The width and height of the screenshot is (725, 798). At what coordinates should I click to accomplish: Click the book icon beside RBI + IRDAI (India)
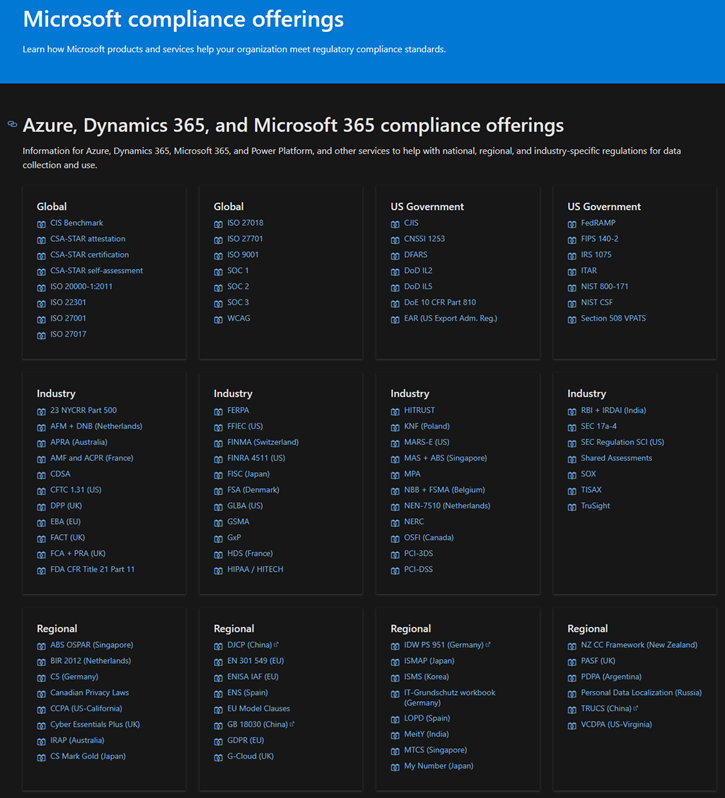[572, 411]
